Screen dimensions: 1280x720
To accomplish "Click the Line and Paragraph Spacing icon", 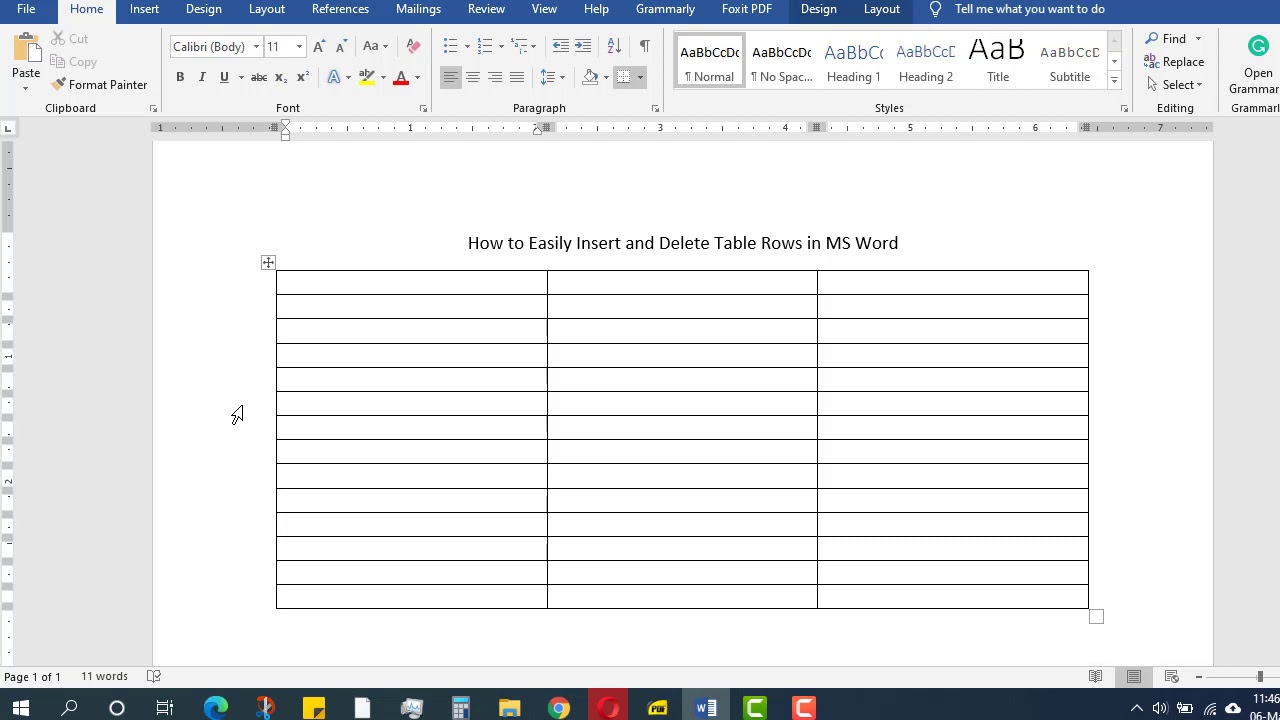I will pyautogui.click(x=547, y=77).
